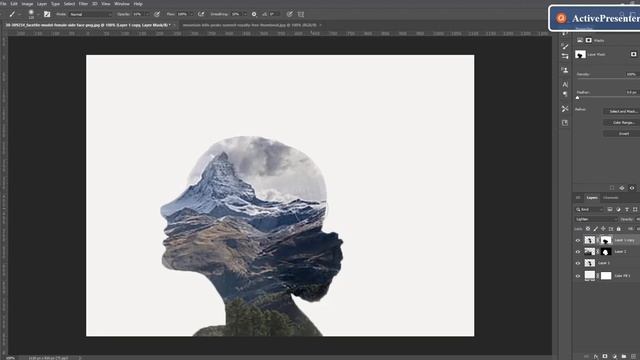Hide the Layer 1 copy layer
Image resolution: width=640 pixels, height=360 pixels.
tap(578, 240)
